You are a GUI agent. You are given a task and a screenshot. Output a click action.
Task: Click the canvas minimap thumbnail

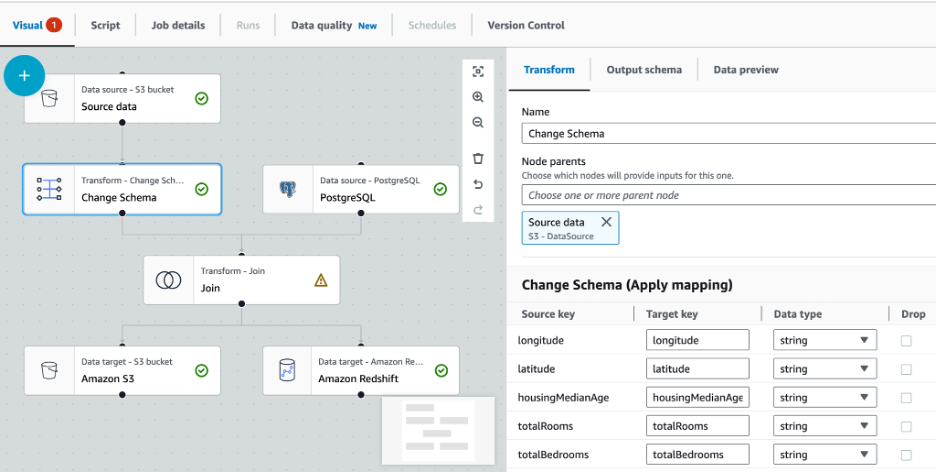(x=438, y=431)
